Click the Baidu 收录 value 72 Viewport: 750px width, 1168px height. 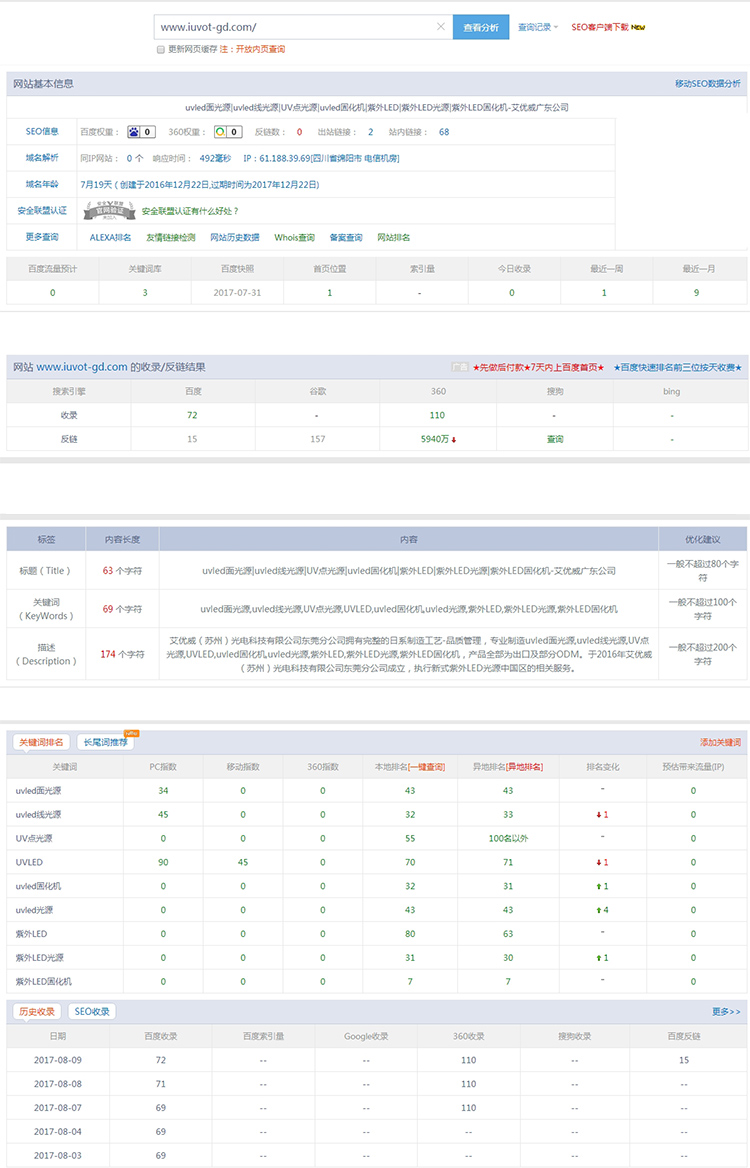(192, 415)
